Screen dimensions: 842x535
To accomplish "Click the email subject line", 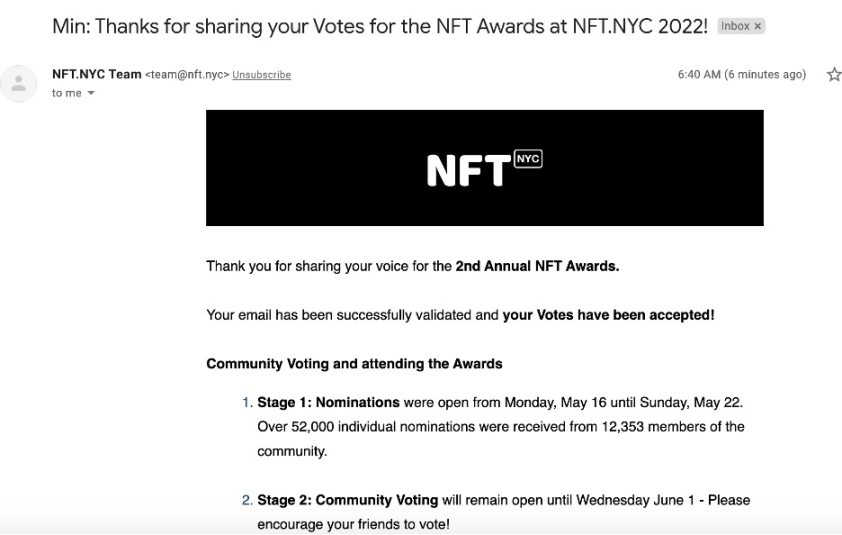I will [380, 27].
